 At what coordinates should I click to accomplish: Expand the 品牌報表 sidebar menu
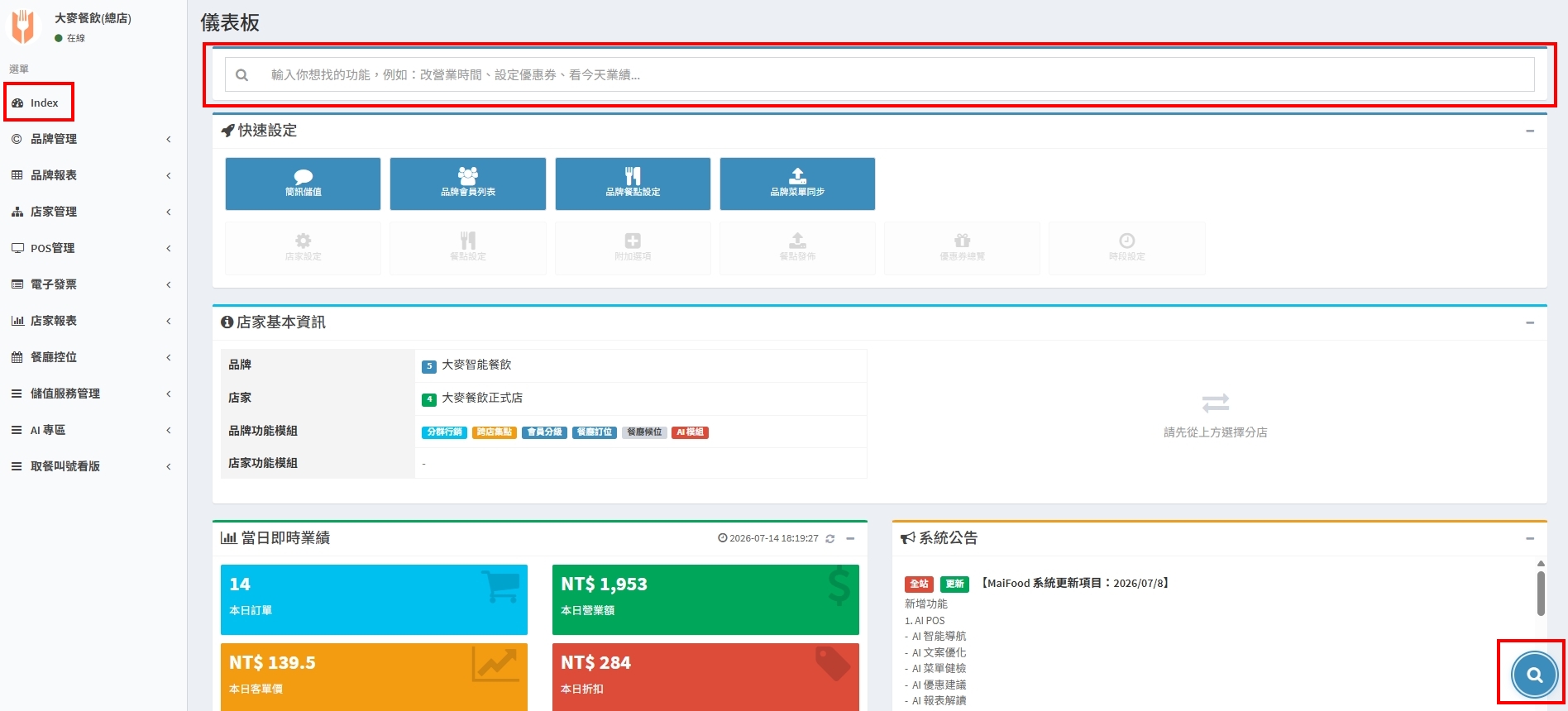(x=93, y=175)
